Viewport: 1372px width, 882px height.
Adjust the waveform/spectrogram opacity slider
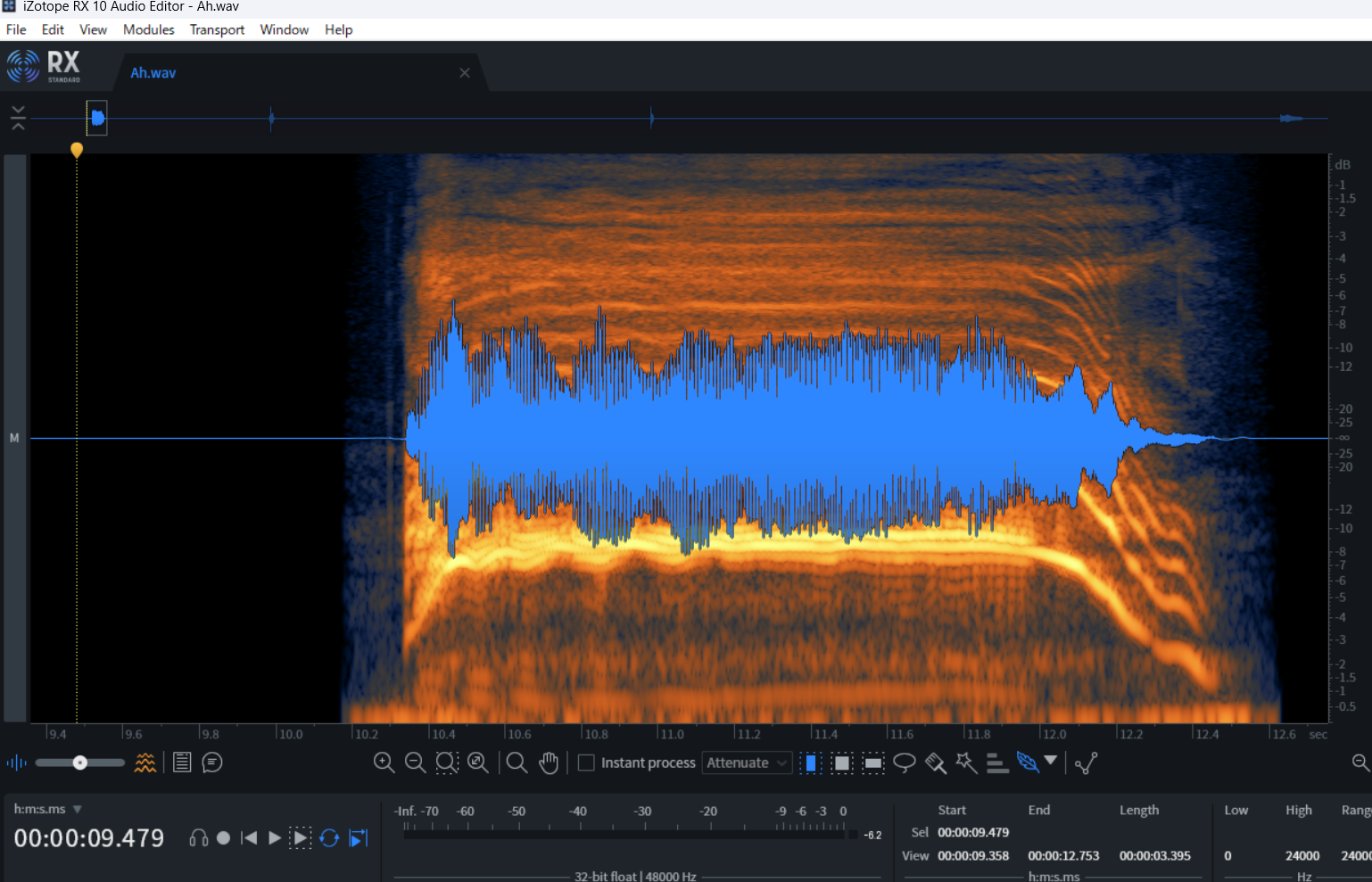80,762
